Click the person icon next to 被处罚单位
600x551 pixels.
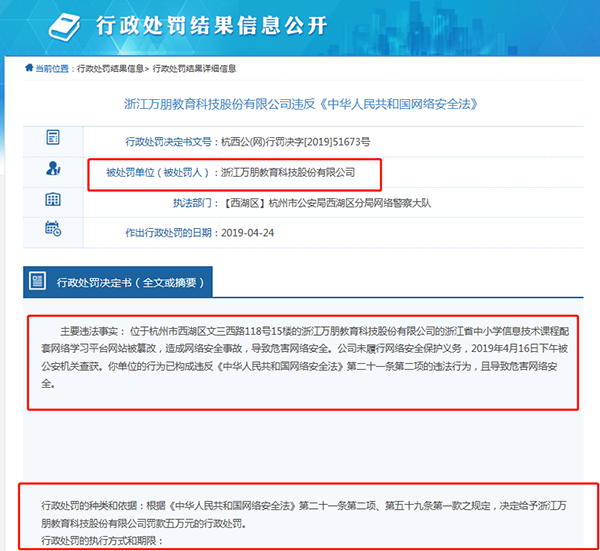tap(53, 169)
